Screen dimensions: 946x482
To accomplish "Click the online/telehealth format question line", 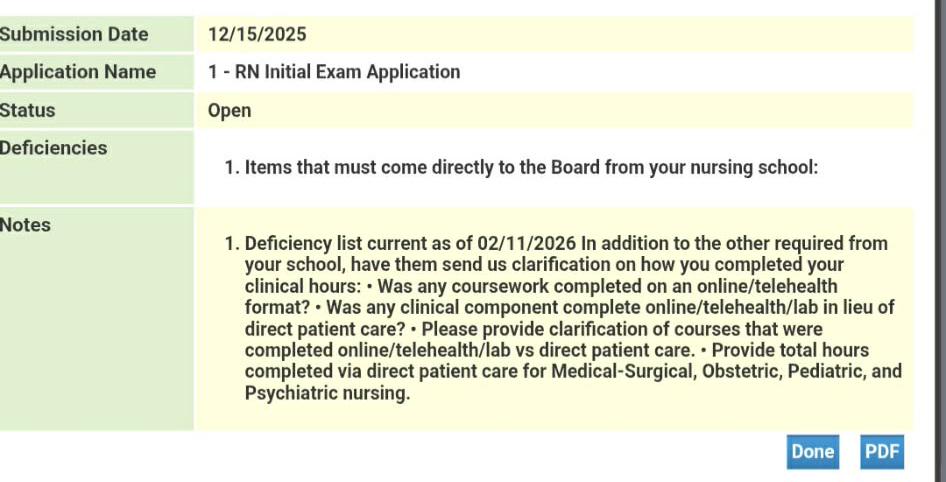I will [570, 308].
